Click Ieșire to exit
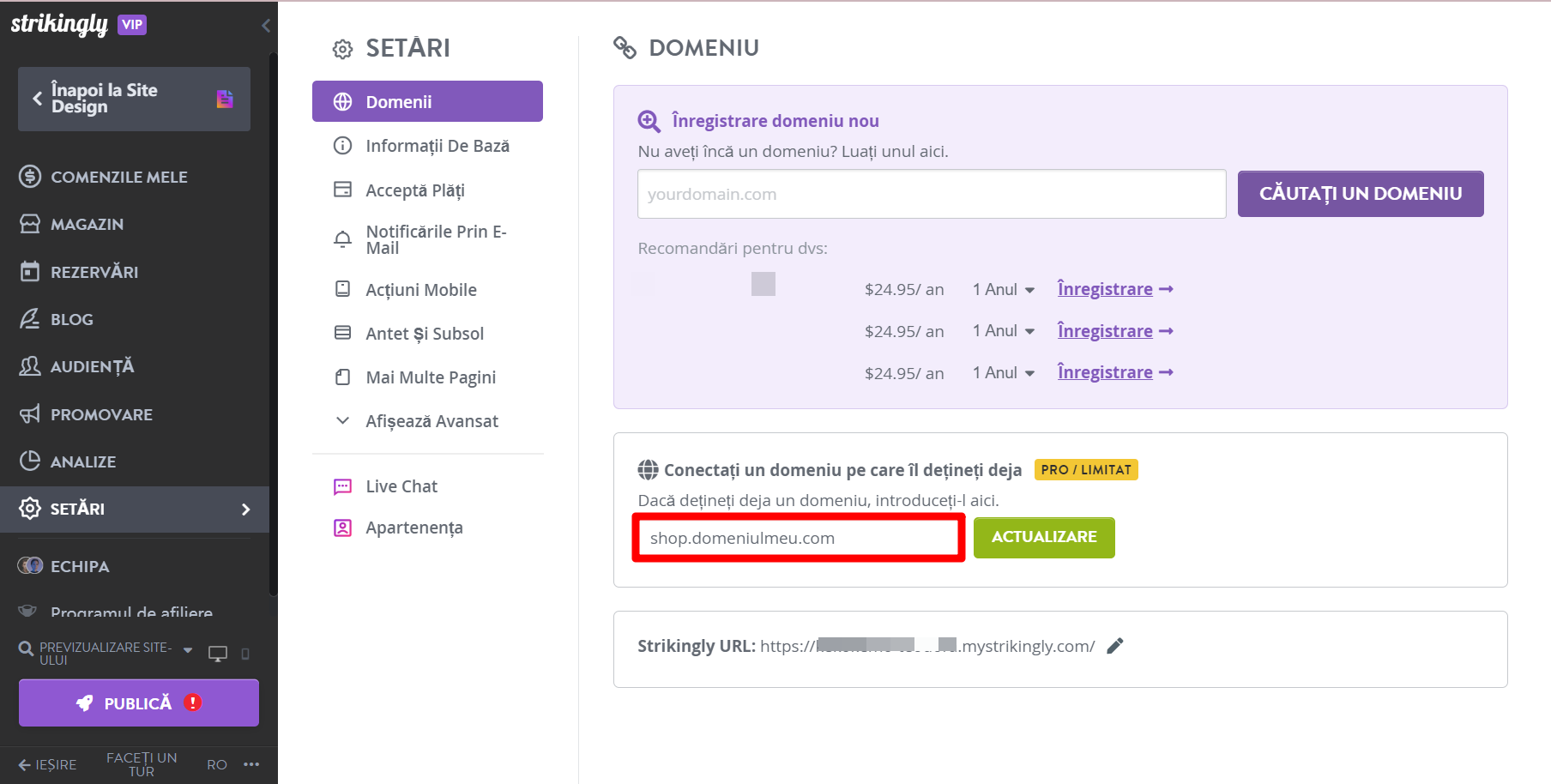 48,764
